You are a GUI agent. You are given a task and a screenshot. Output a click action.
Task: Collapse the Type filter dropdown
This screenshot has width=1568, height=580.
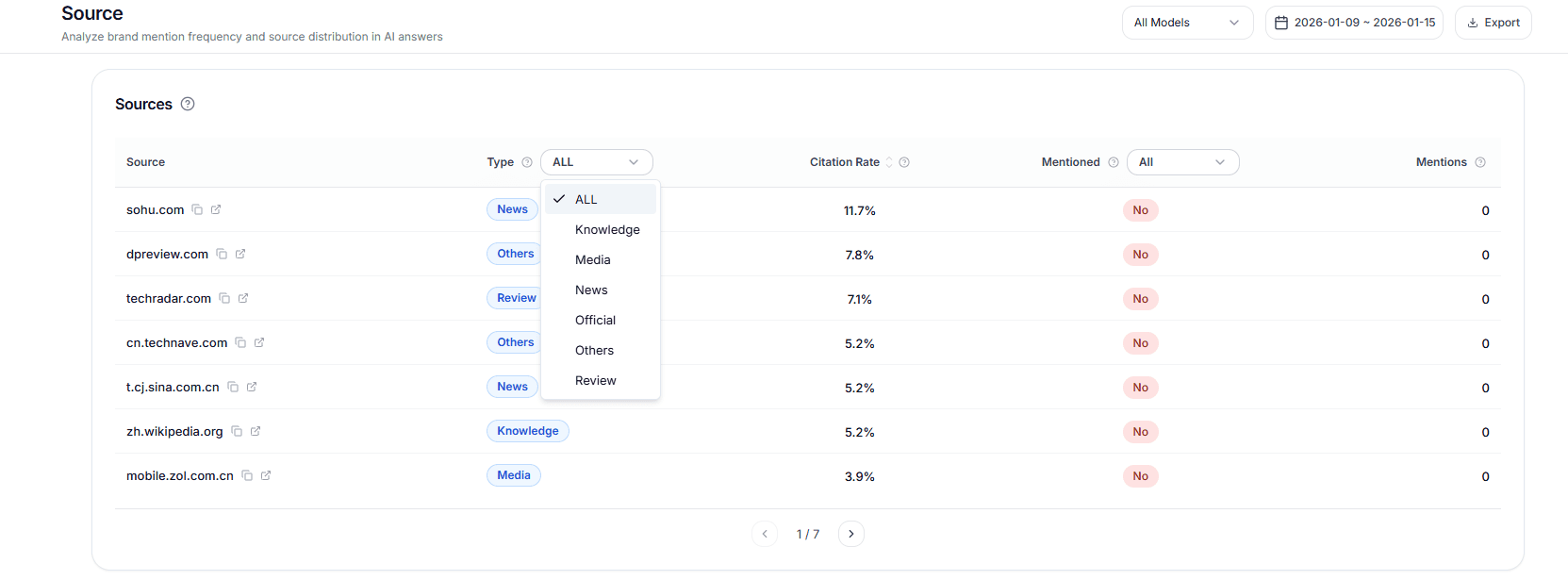pyautogui.click(x=596, y=162)
